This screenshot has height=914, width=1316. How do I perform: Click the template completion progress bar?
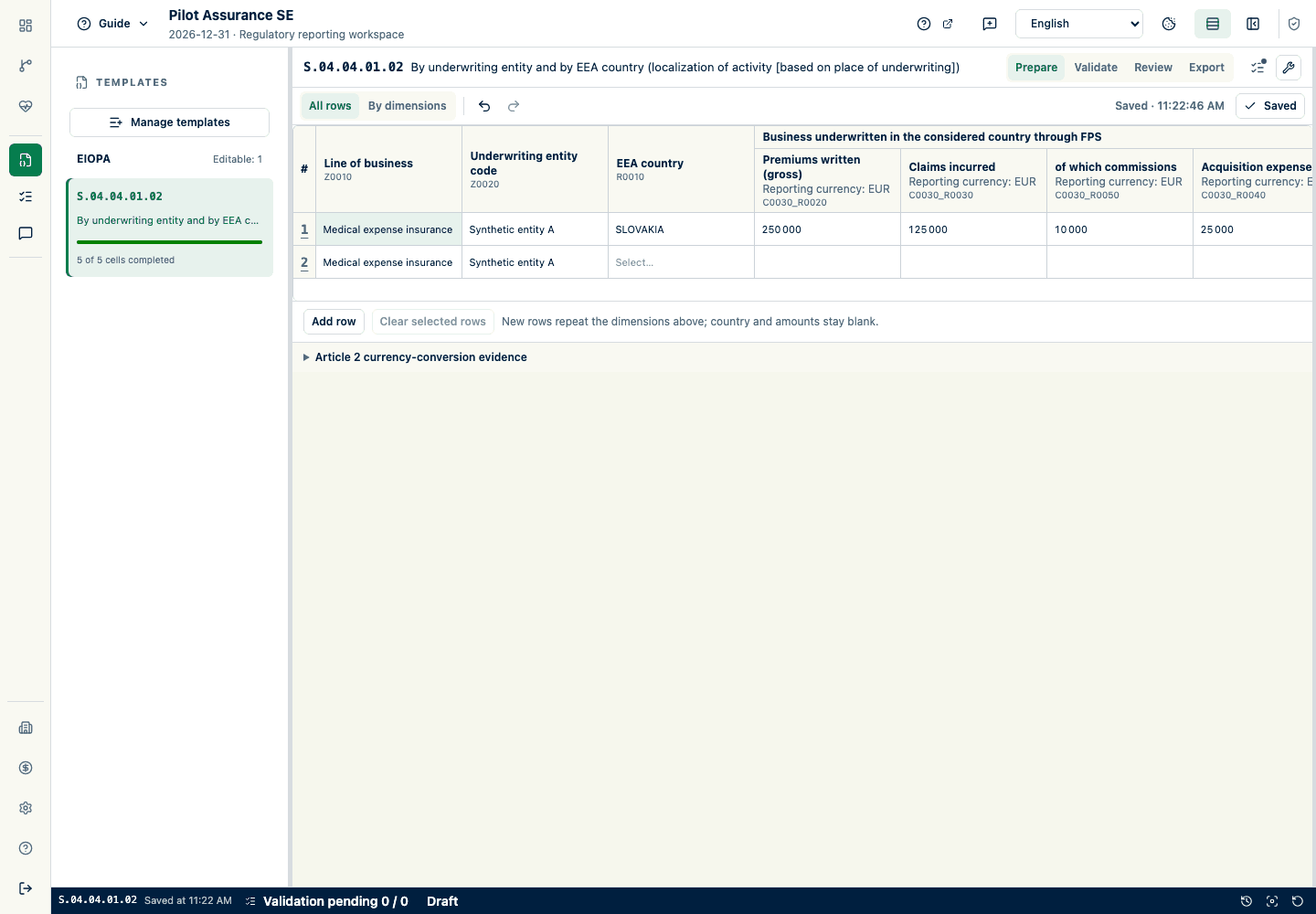169,242
